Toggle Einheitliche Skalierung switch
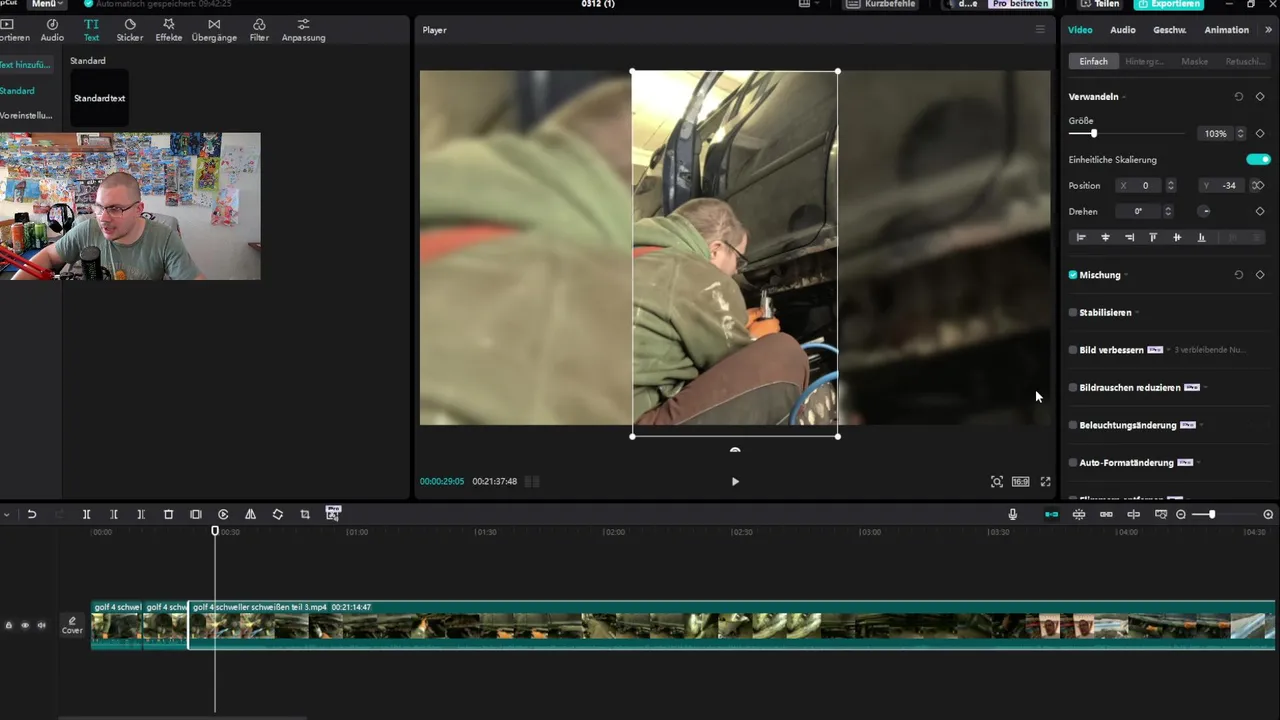Viewport: 1280px width, 720px height. point(1258,159)
